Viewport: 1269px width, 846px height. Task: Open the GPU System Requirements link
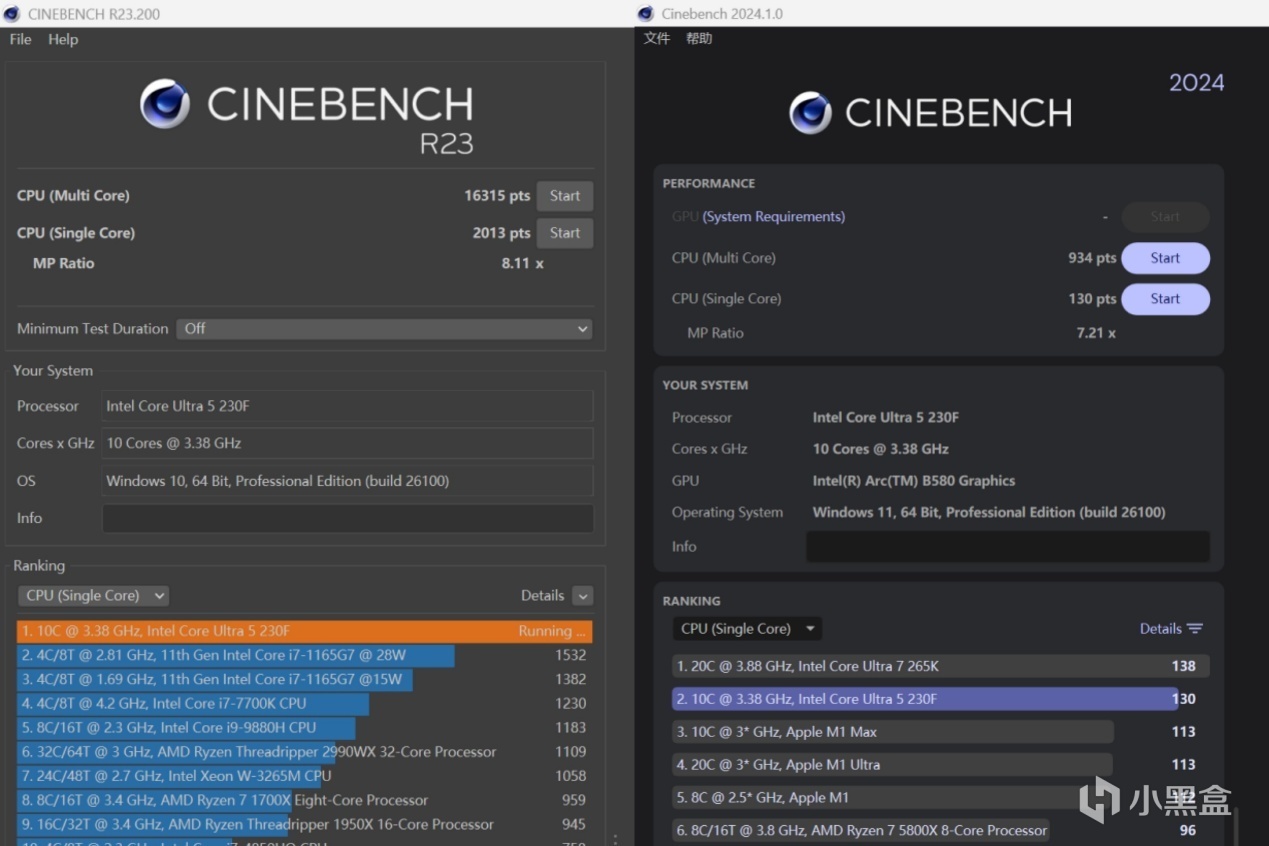tap(773, 217)
